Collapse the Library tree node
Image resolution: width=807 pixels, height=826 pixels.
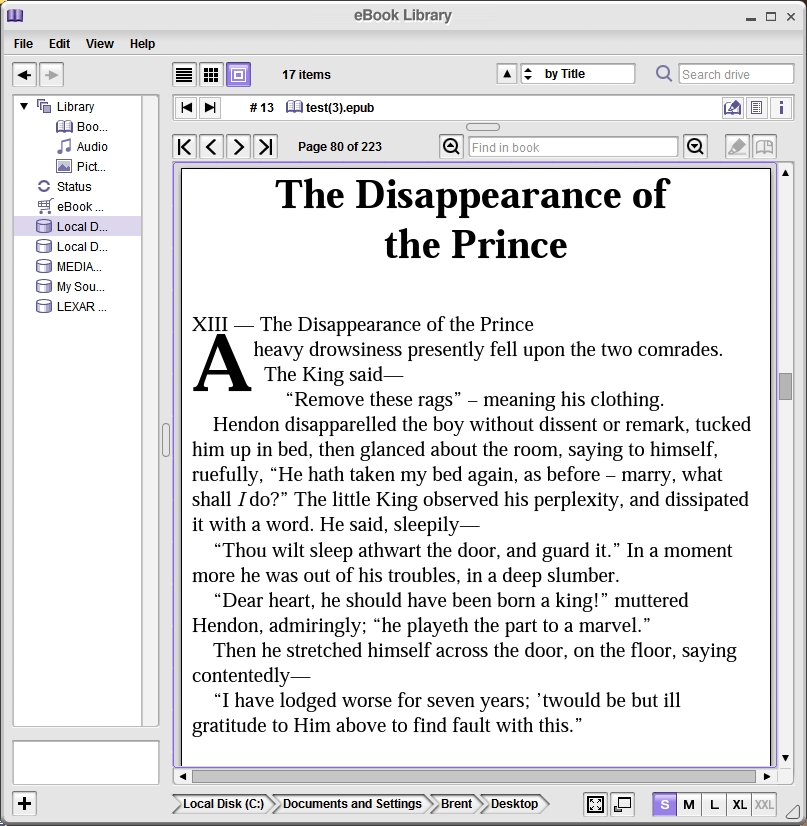pyautogui.click(x=24, y=106)
